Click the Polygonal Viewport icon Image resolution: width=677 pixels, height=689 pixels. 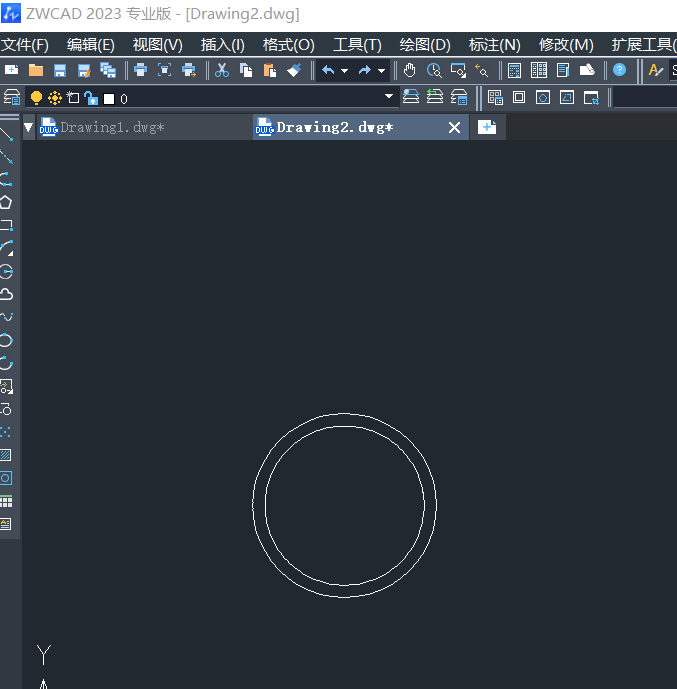(543, 97)
